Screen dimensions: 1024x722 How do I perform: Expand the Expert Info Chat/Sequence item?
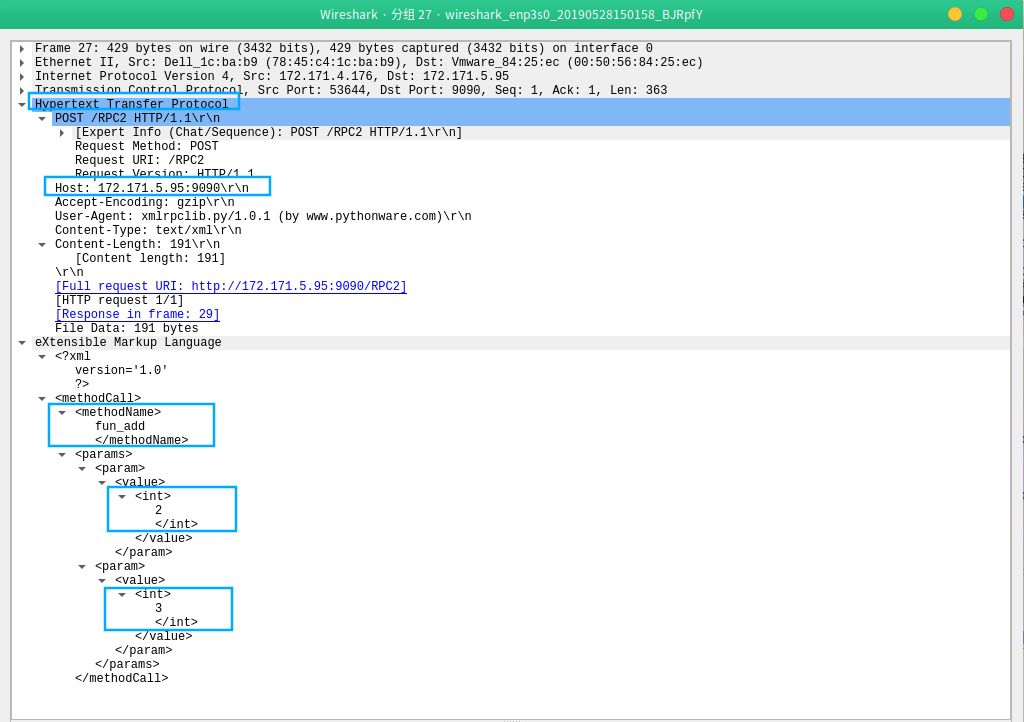point(62,132)
